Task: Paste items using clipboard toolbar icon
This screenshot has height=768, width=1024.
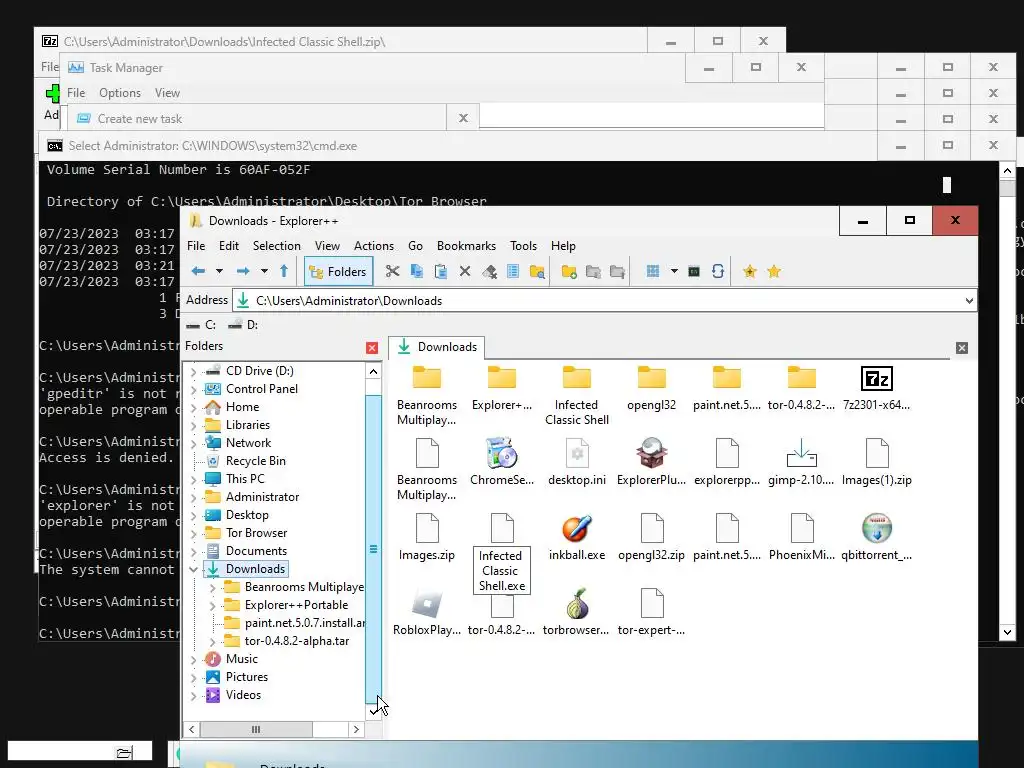Action: [x=441, y=271]
